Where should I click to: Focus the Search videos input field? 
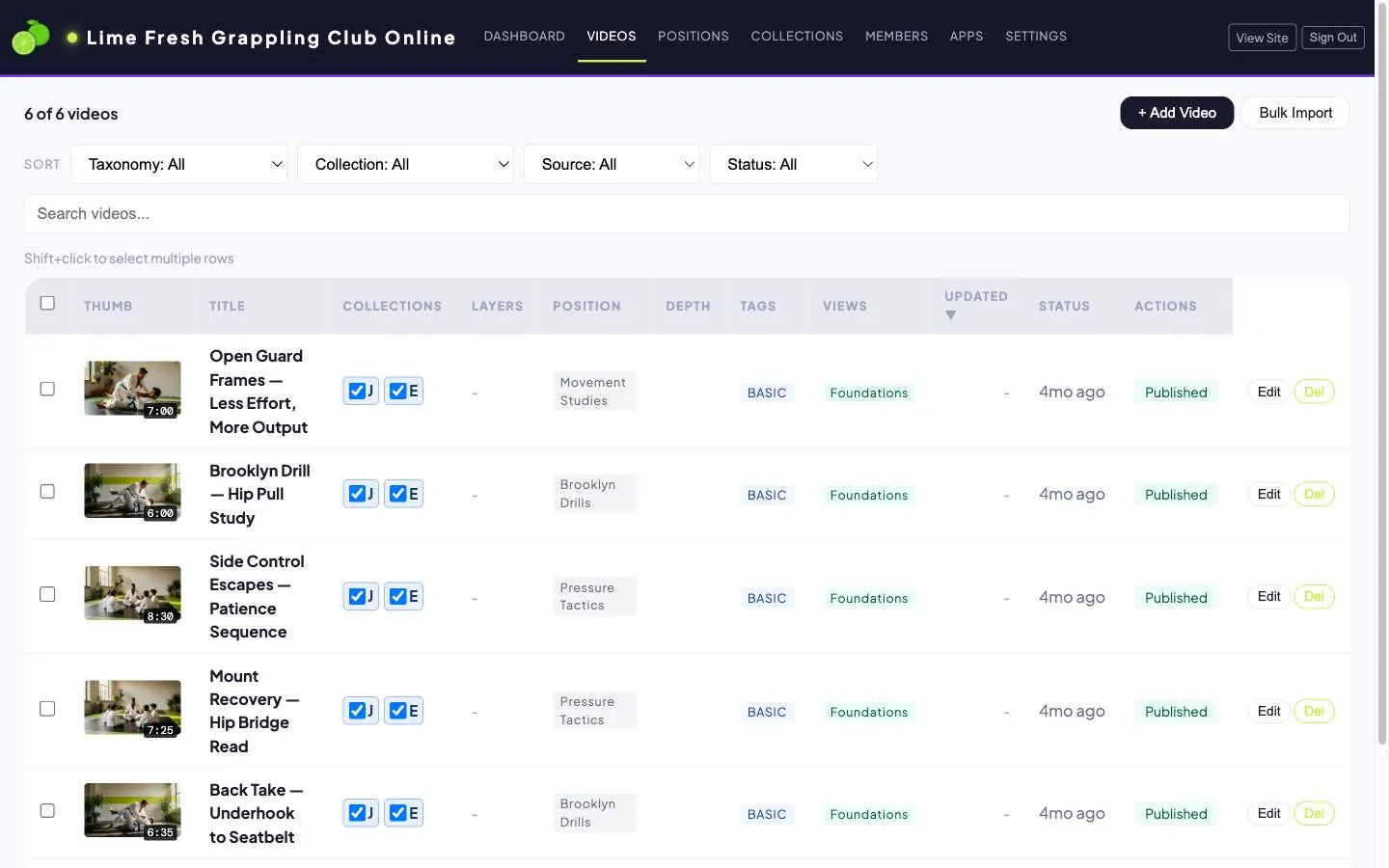pyautogui.click(x=687, y=214)
